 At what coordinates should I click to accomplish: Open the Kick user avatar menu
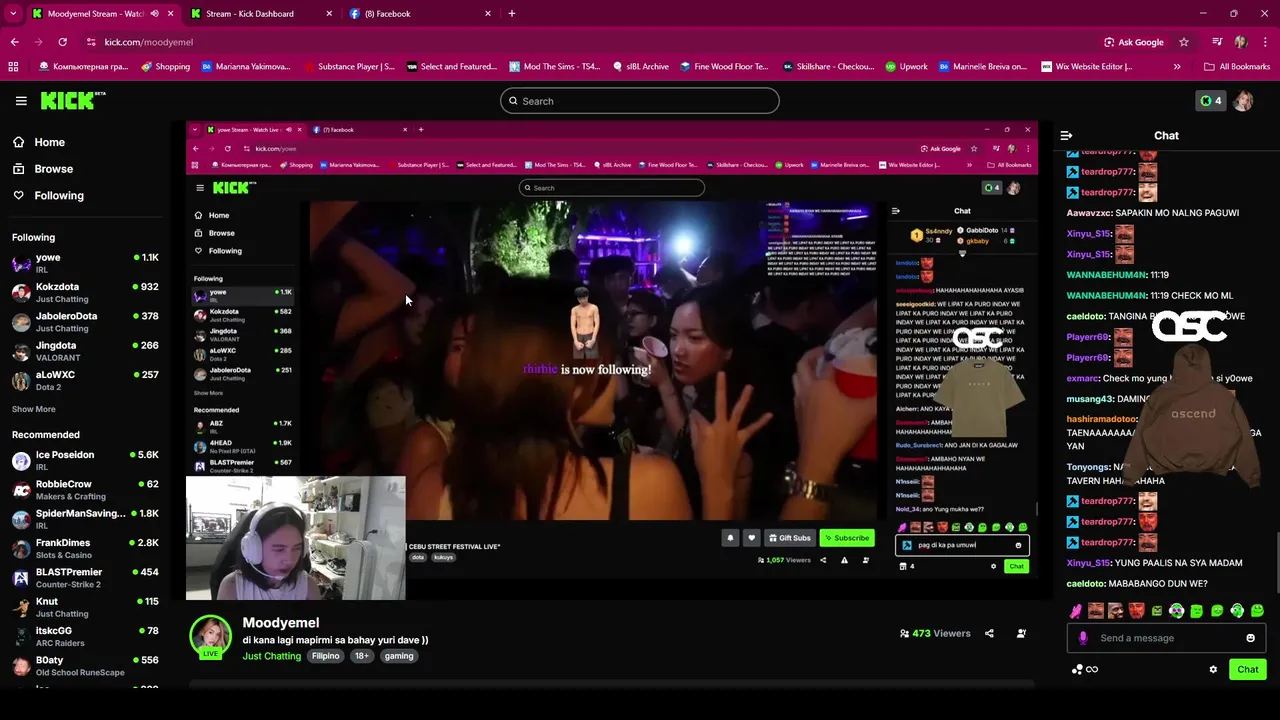[x=1243, y=101]
